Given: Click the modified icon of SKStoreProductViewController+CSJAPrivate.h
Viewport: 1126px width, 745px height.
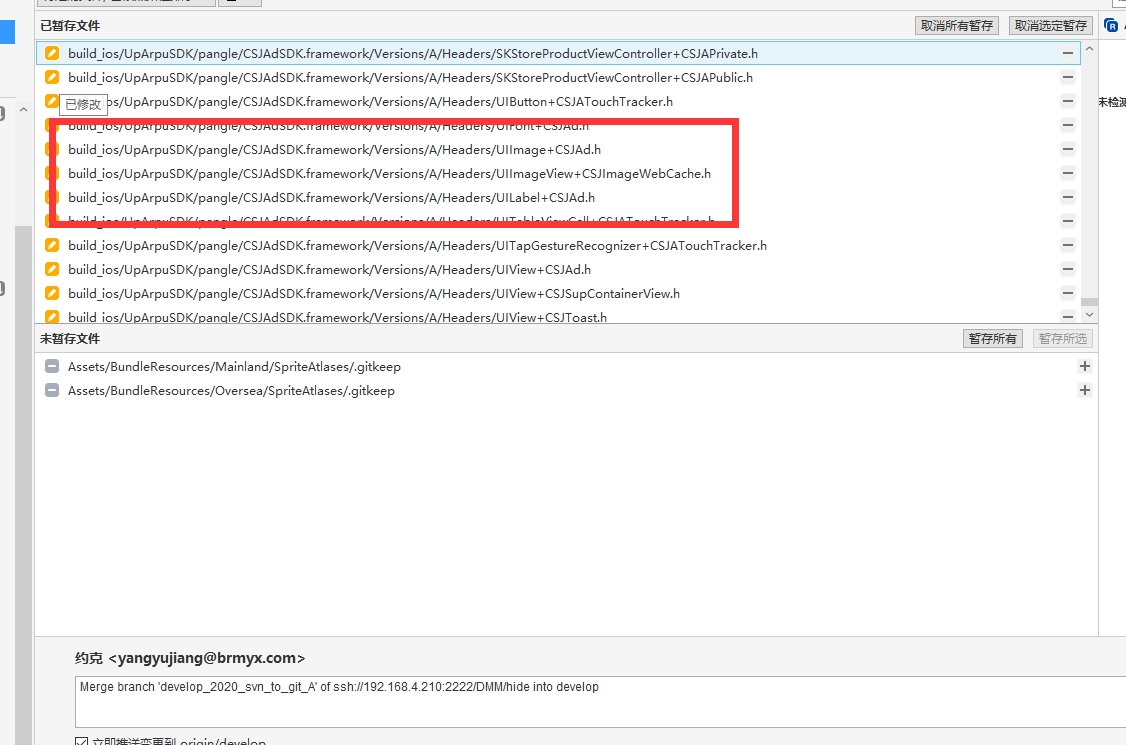Looking at the screenshot, I should 52,53.
